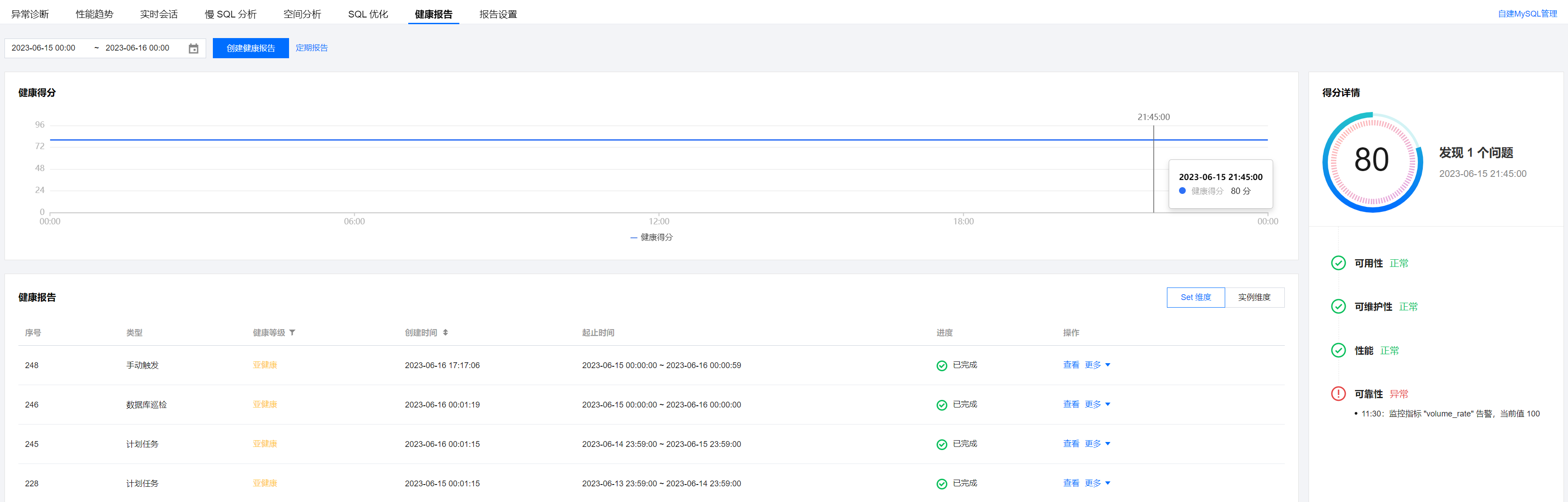Screen dimensions: 1568x502
Task: Sort by creation time arrows icon
Action: 445,332
